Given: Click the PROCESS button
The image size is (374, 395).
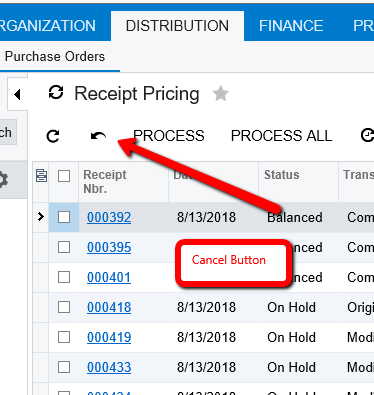Looking at the screenshot, I should pyautogui.click(x=169, y=136).
